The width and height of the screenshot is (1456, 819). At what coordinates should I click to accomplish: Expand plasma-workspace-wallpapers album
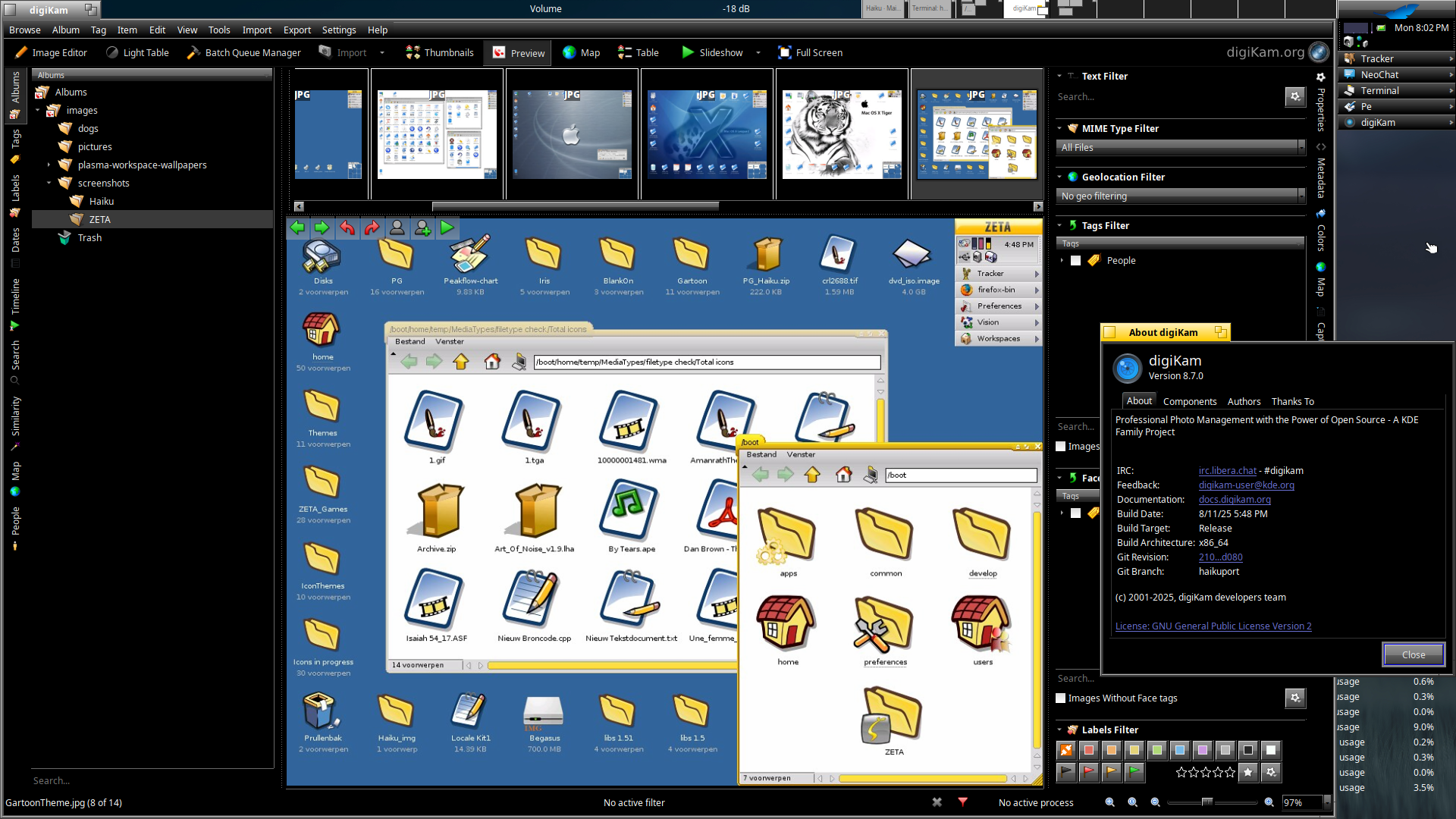point(49,165)
